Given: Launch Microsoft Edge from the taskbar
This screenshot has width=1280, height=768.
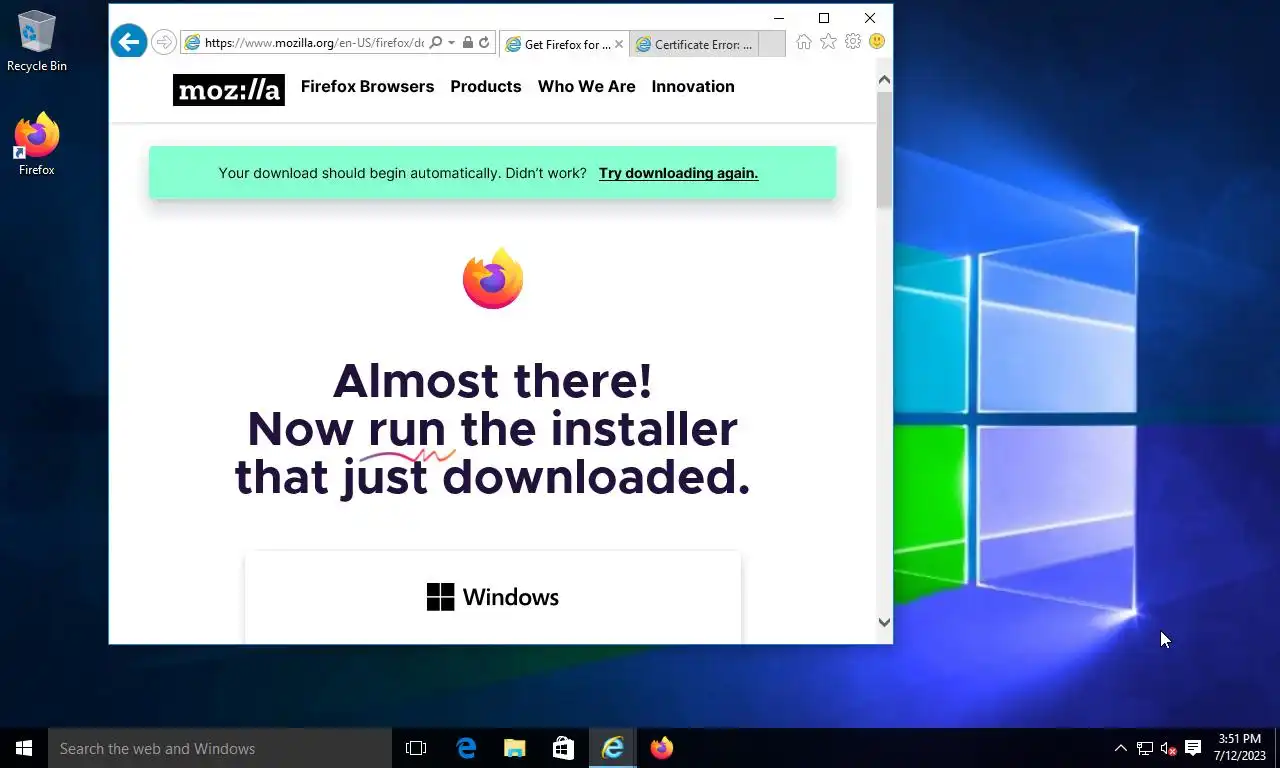Looking at the screenshot, I should click(466, 748).
